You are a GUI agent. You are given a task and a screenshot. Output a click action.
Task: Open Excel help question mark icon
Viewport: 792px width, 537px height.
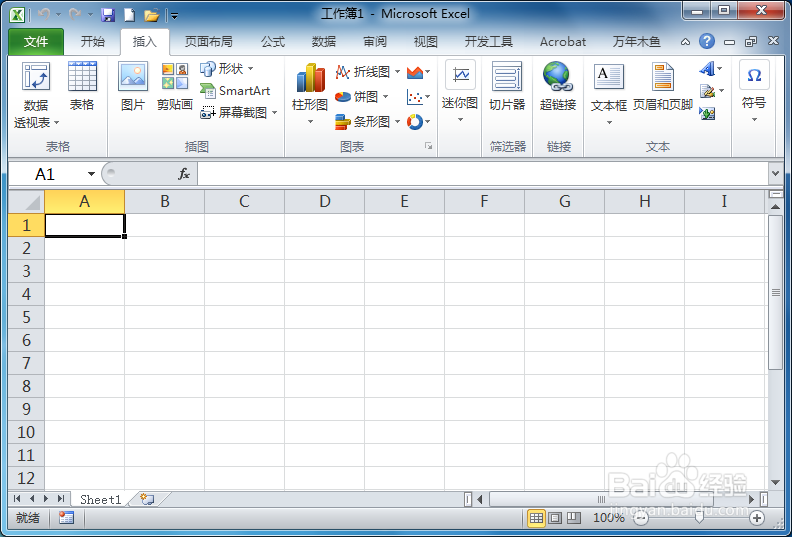tap(707, 41)
